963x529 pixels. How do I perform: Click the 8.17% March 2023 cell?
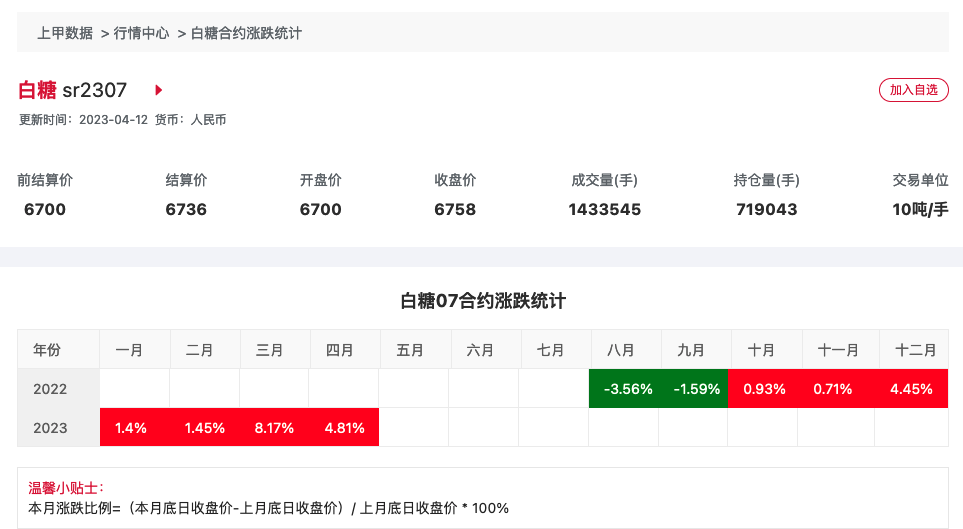pos(274,428)
